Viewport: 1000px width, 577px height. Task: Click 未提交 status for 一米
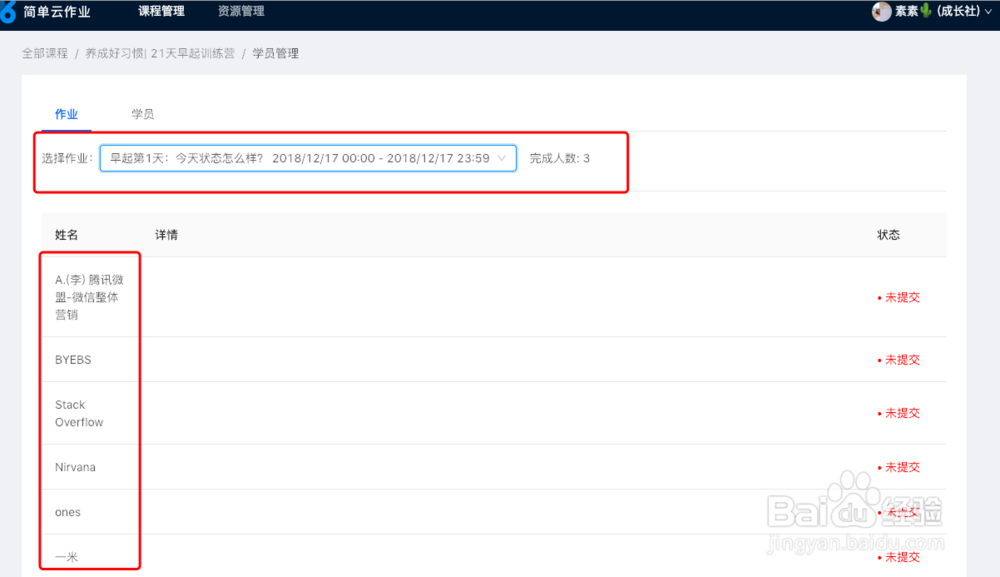(x=899, y=557)
